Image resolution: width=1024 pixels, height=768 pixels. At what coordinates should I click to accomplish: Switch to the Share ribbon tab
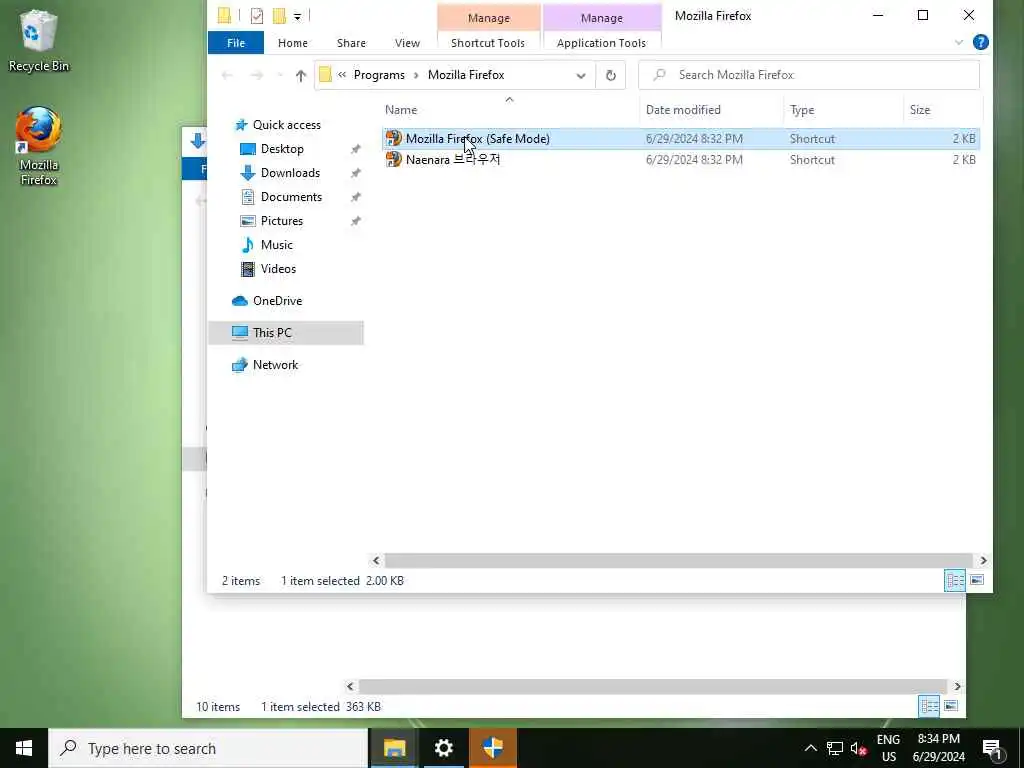point(351,43)
